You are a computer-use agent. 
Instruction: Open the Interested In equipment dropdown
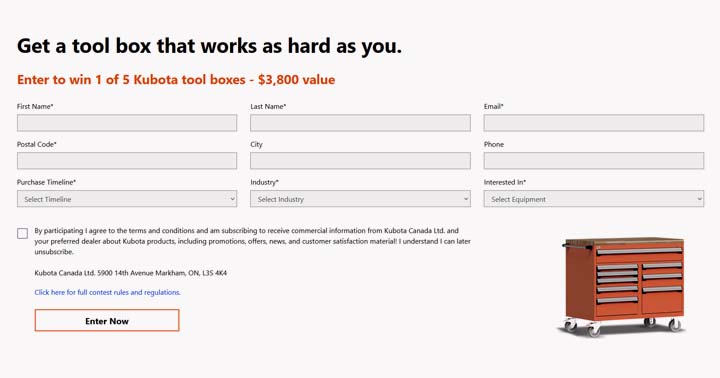[x=593, y=199]
